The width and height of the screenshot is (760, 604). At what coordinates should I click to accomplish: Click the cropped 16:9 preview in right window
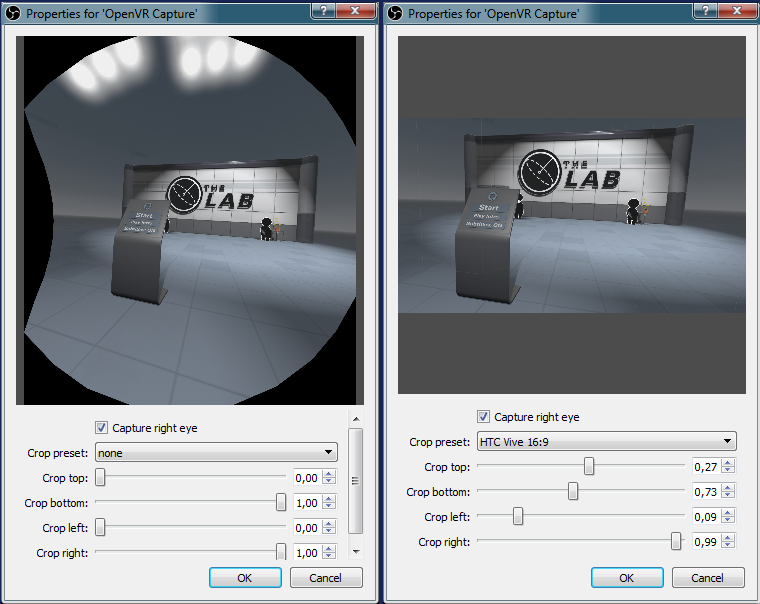point(572,216)
